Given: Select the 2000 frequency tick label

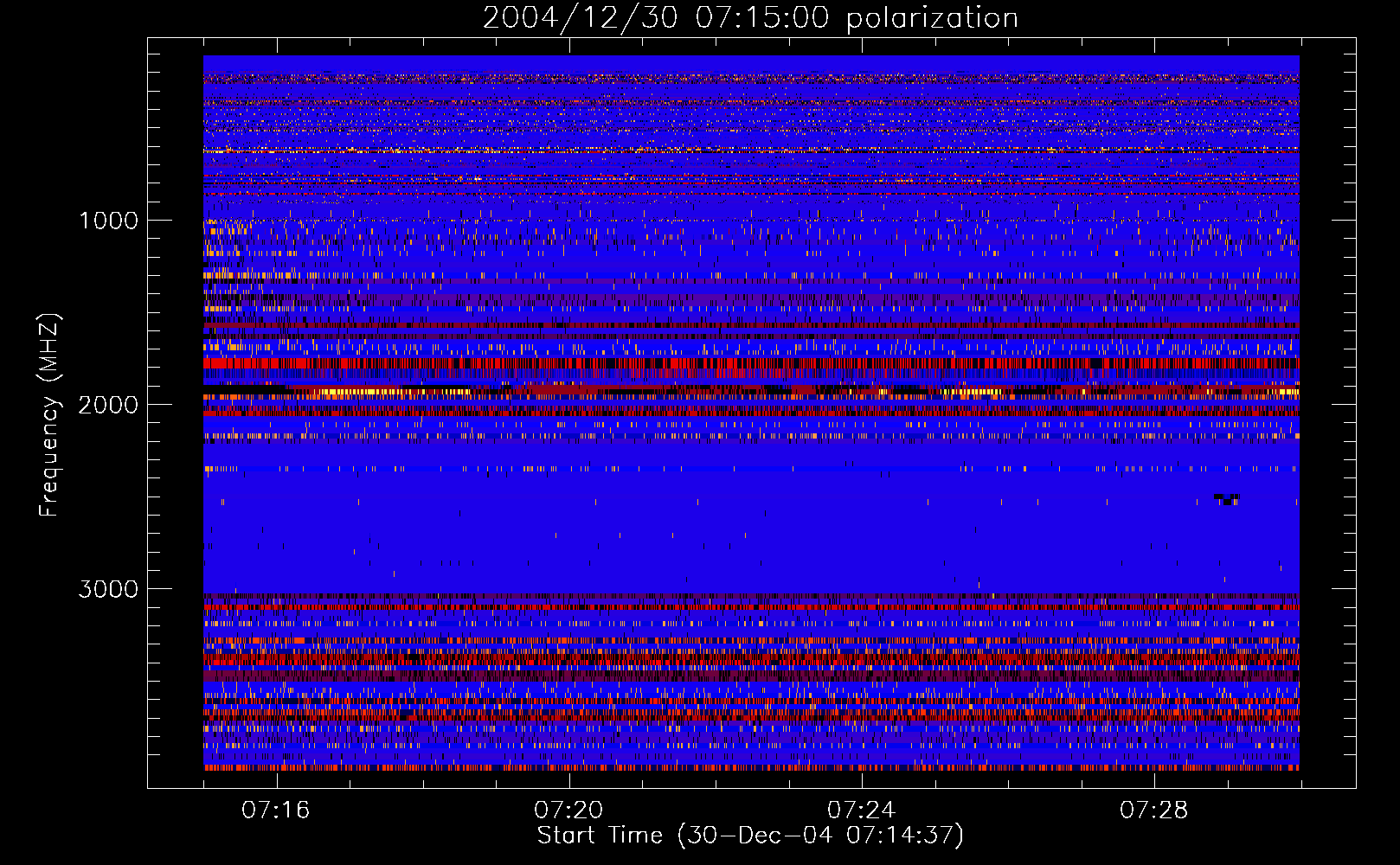Looking at the screenshot, I should [x=108, y=405].
